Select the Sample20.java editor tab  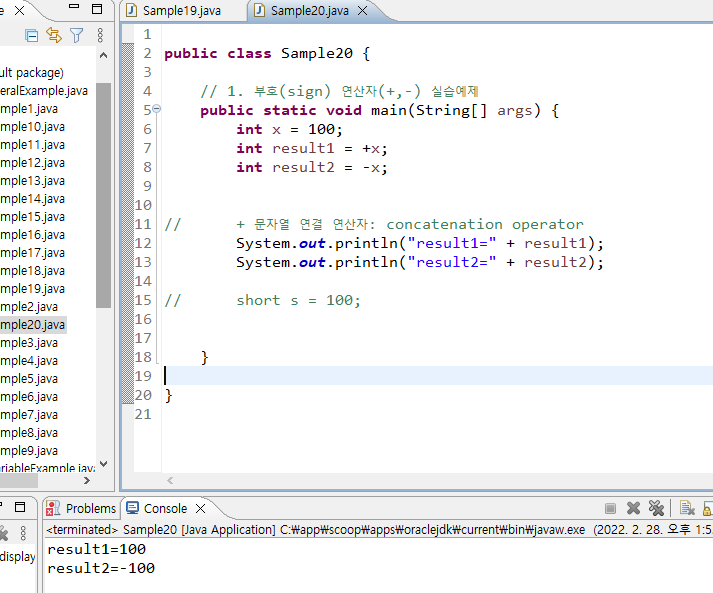[310, 10]
